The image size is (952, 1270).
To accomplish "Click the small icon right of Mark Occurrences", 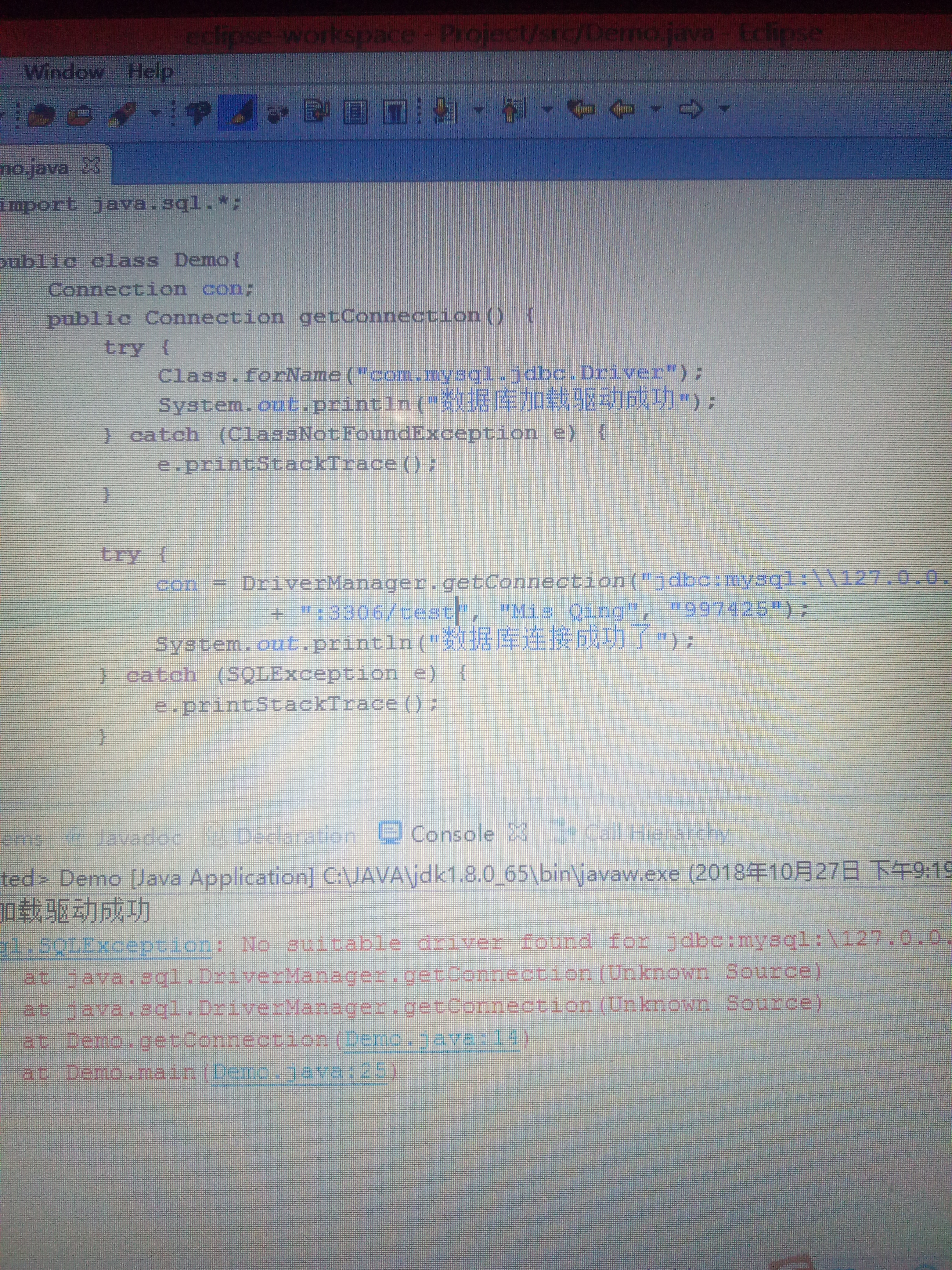I will pyautogui.click(x=278, y=113).
